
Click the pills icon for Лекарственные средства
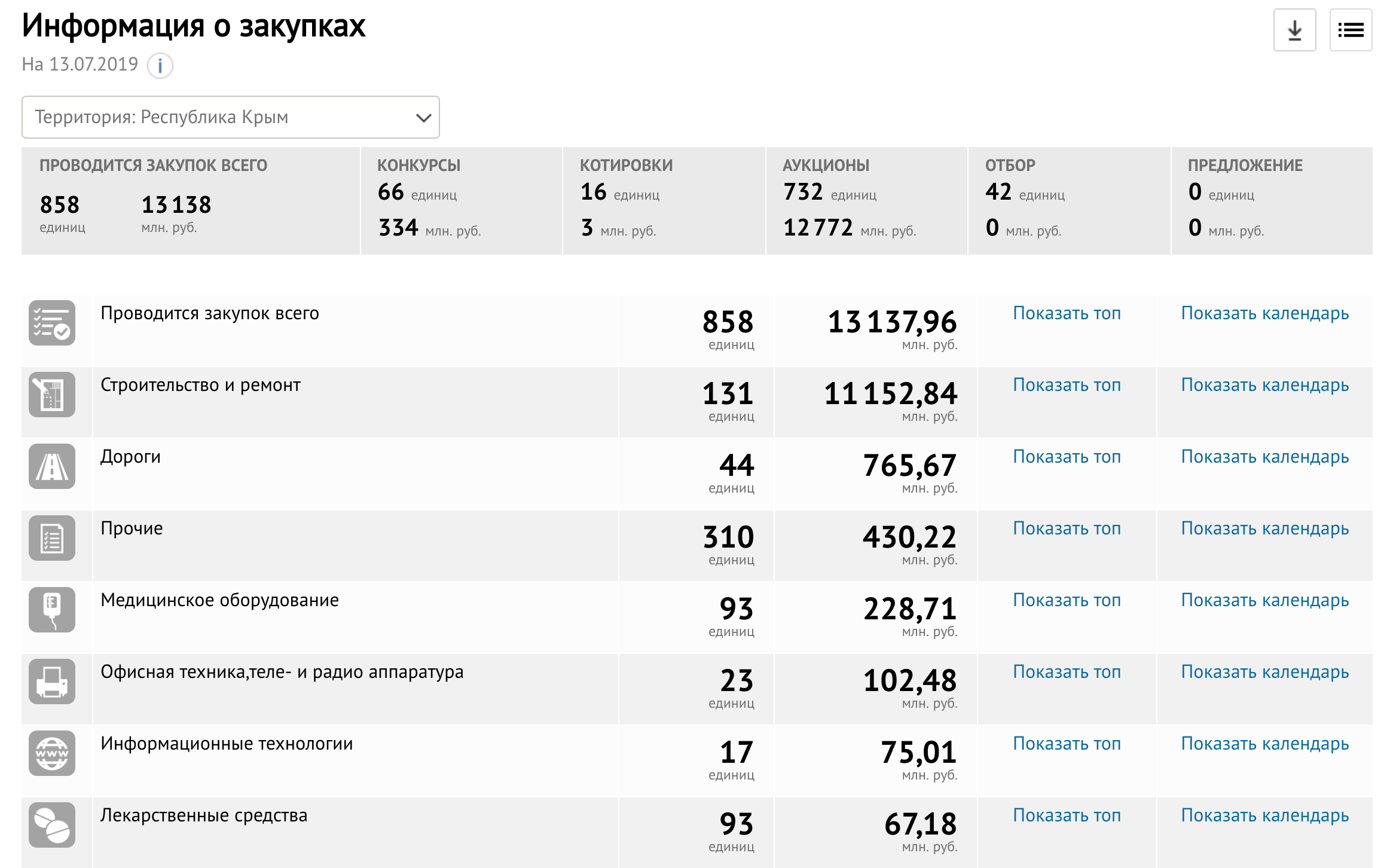52,825
